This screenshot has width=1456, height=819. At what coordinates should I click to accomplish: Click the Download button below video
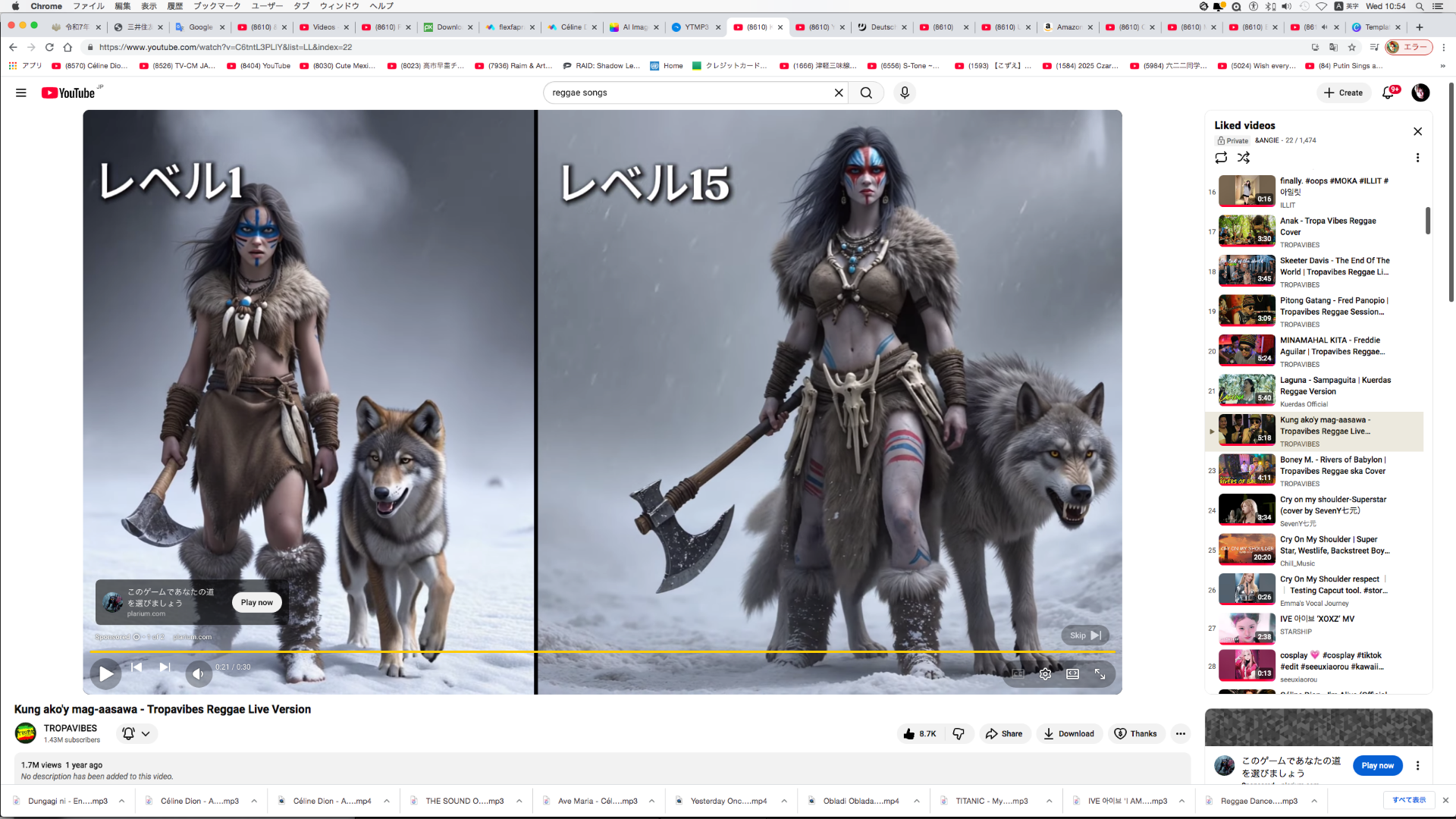(x=1068, y=733)
